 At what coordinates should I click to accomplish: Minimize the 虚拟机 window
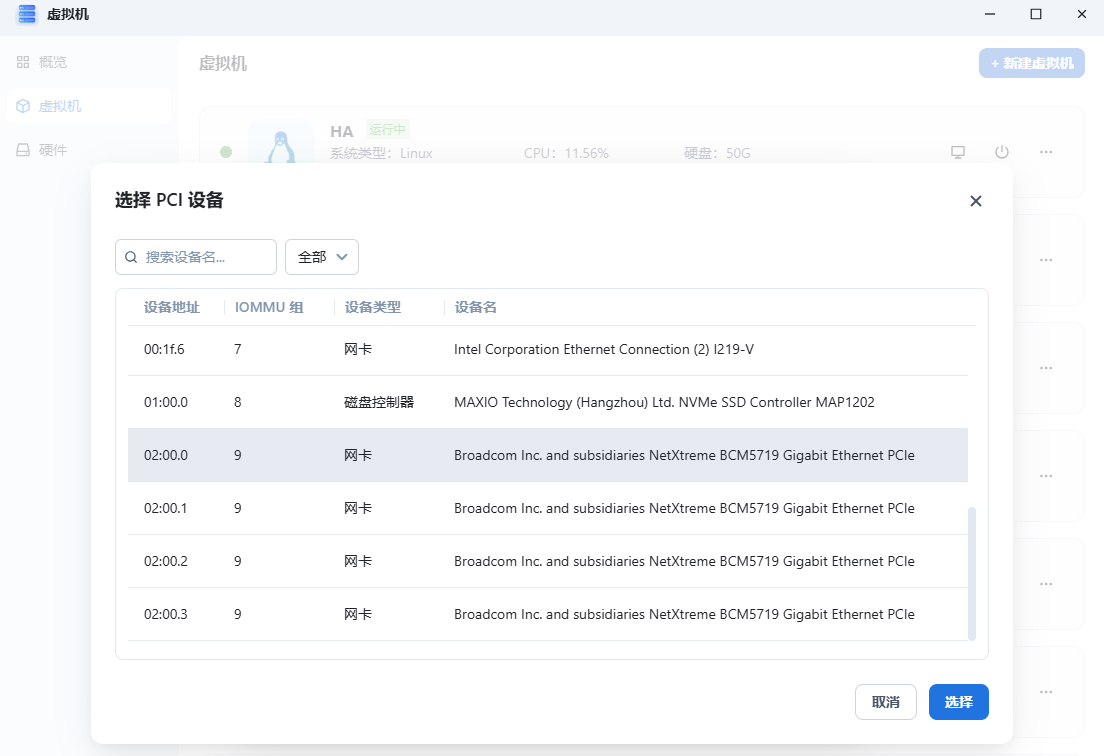point(990,14)
